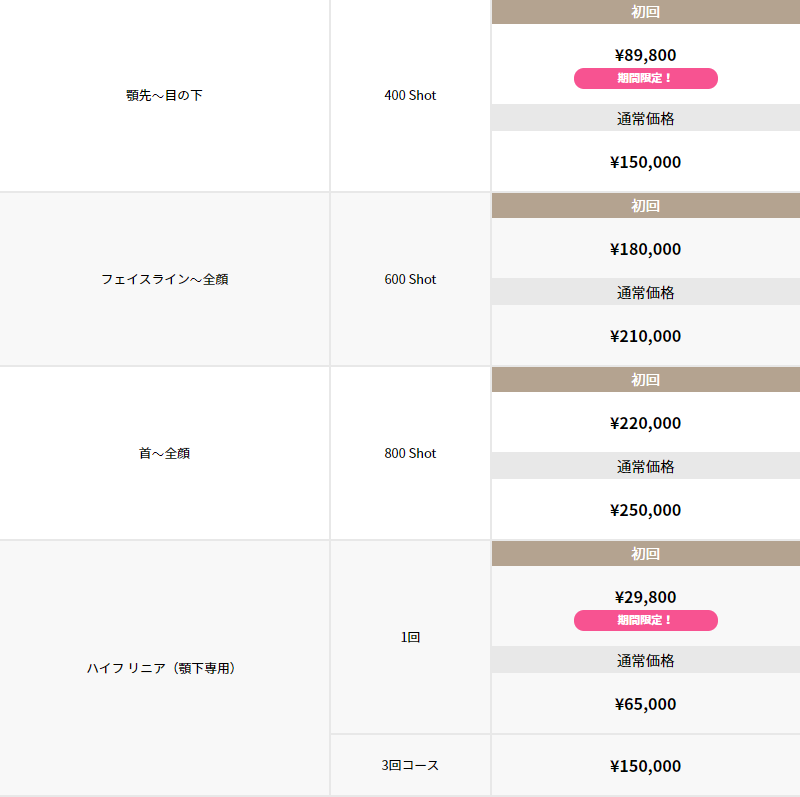Click the ハイフ リニア（顎下専用）cell
Screen dimensions: 800x797
(x=164, y=668)
